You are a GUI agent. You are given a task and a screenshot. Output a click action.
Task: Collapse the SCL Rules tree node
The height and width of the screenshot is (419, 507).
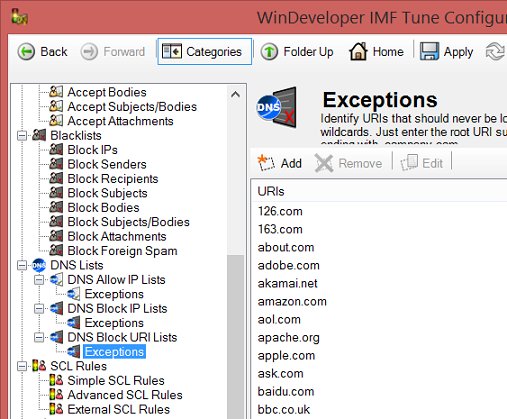click(22, 366)
